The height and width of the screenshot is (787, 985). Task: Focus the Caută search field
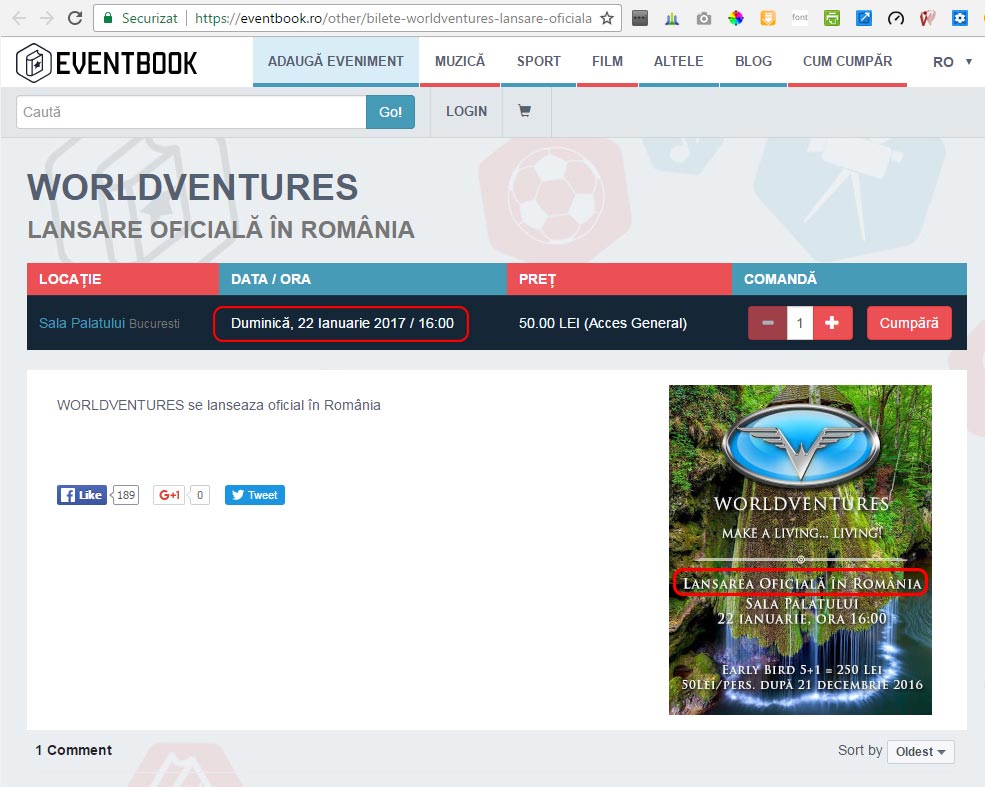191,112
